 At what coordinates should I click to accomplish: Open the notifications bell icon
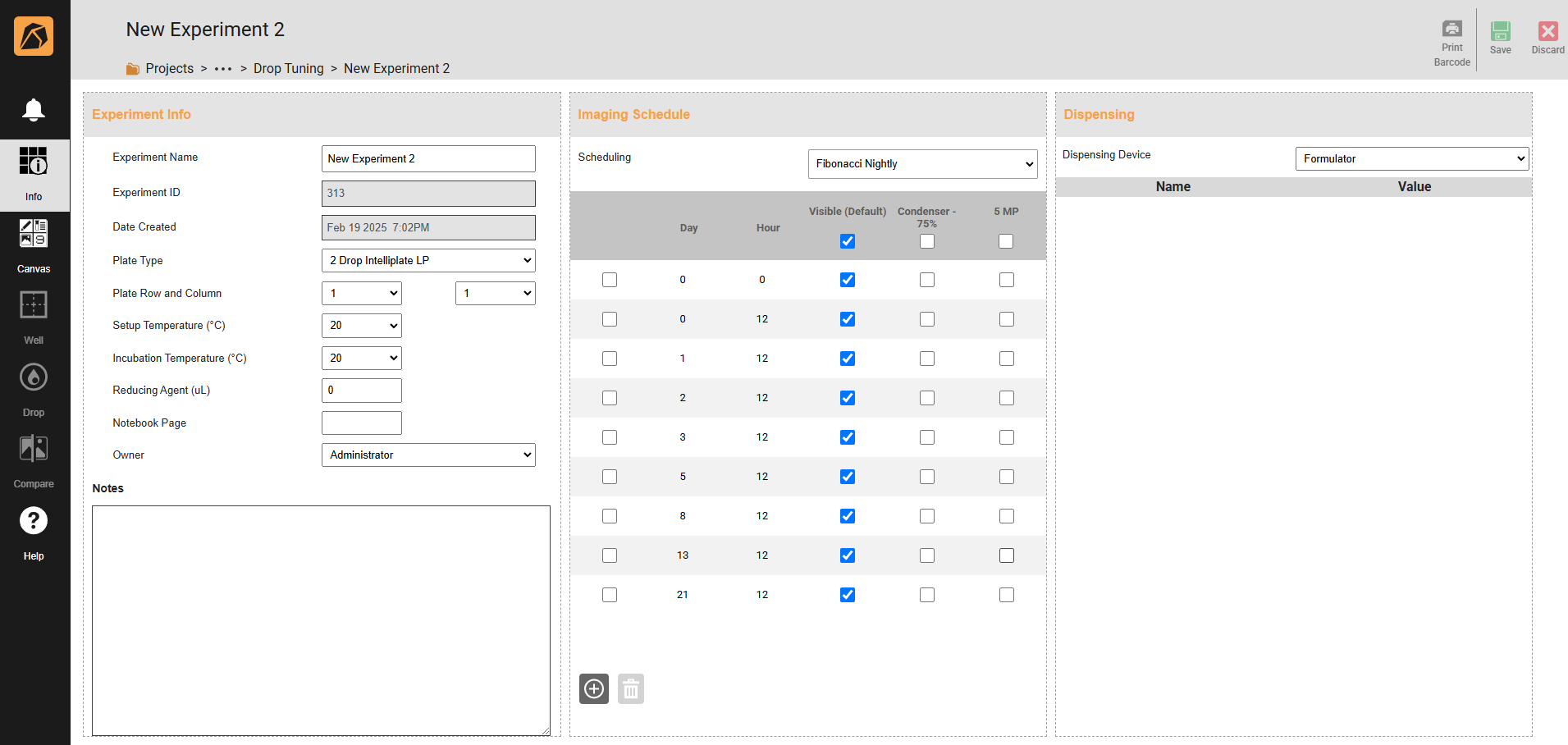click(x=34, y=110)
